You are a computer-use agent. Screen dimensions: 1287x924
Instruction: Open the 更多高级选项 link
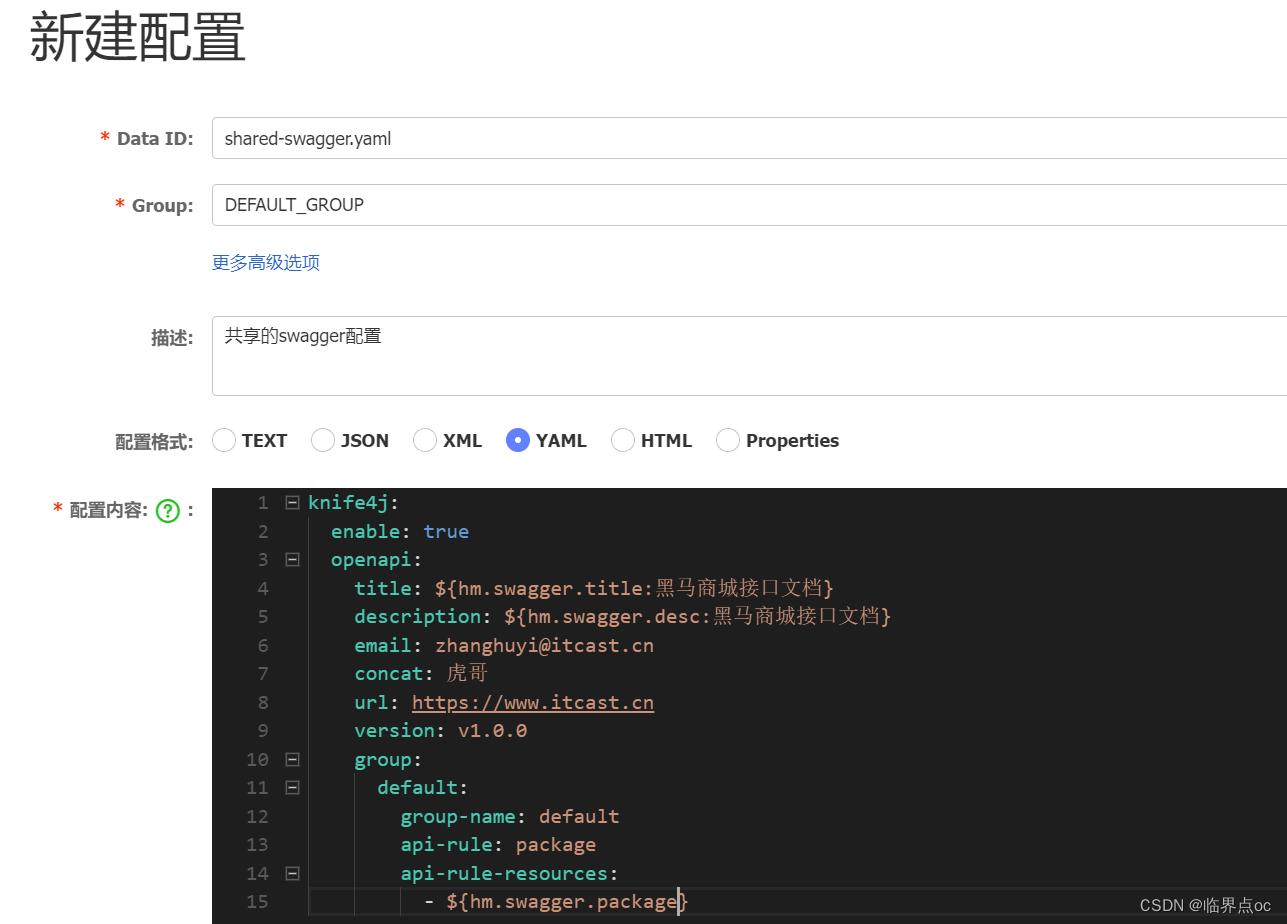point(266,263)
